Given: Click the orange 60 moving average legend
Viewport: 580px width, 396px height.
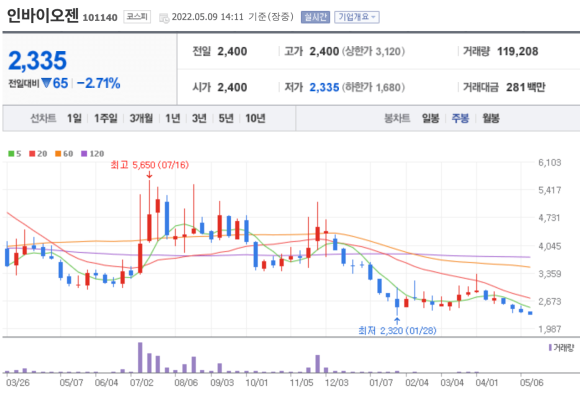Looking at the screenshot, I should (x=64, y=153).
